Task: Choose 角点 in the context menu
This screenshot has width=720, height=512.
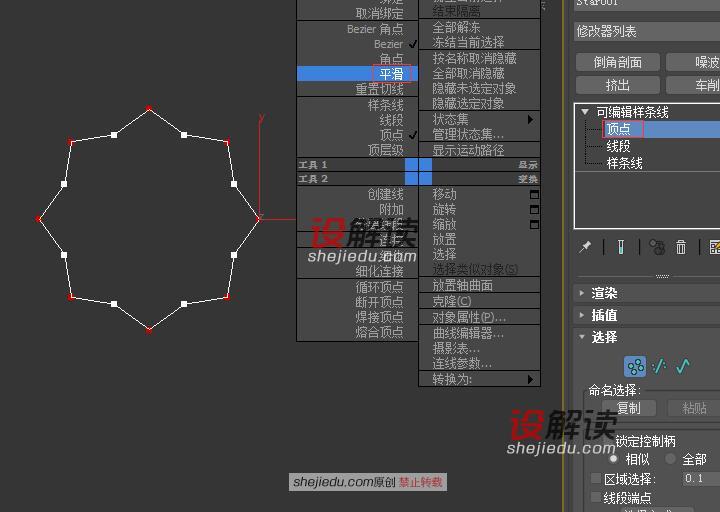Action: tap(391, 59)
